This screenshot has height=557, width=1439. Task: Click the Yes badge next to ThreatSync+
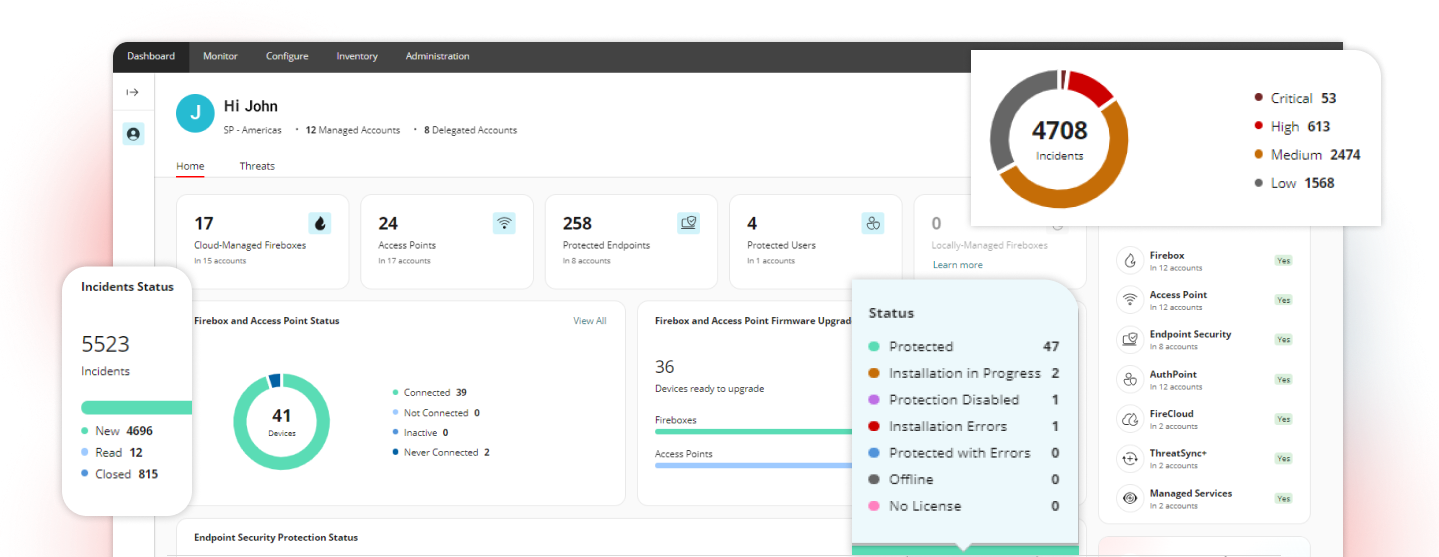click(1283, 459)
